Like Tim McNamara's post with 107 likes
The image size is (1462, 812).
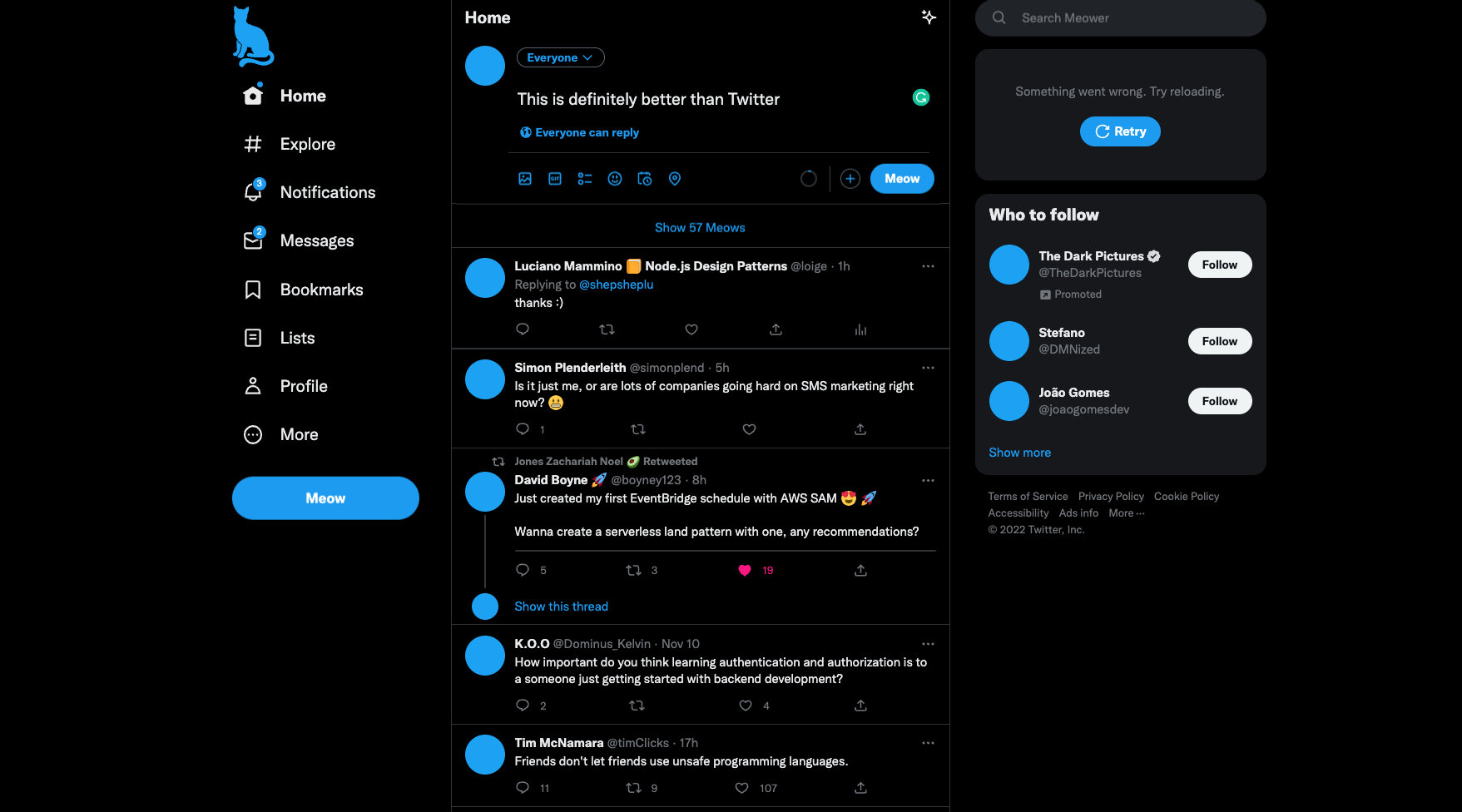click(741, 788)
